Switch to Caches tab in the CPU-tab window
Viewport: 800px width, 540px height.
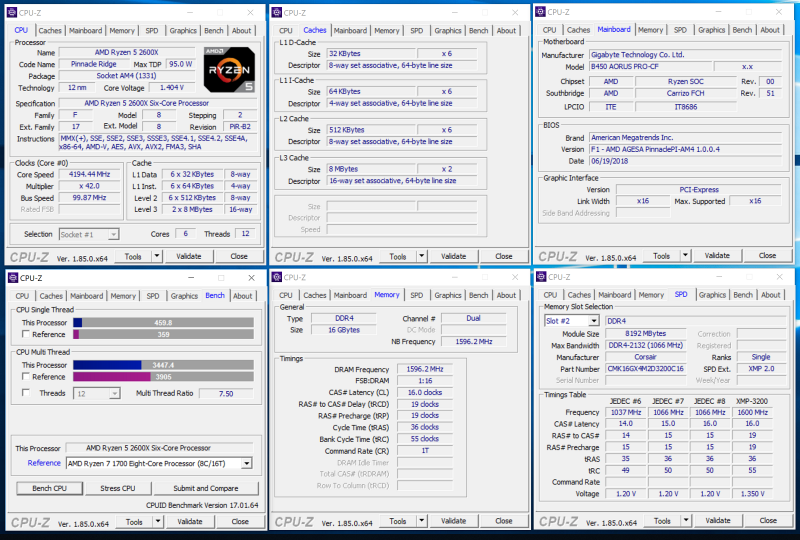click(50, 31)
